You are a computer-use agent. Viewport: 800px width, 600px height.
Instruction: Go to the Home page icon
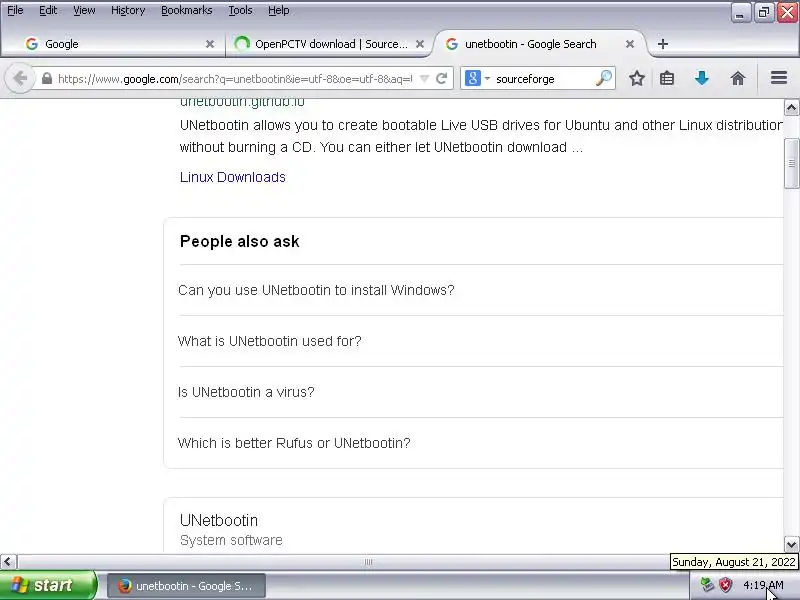pos(738,79)
